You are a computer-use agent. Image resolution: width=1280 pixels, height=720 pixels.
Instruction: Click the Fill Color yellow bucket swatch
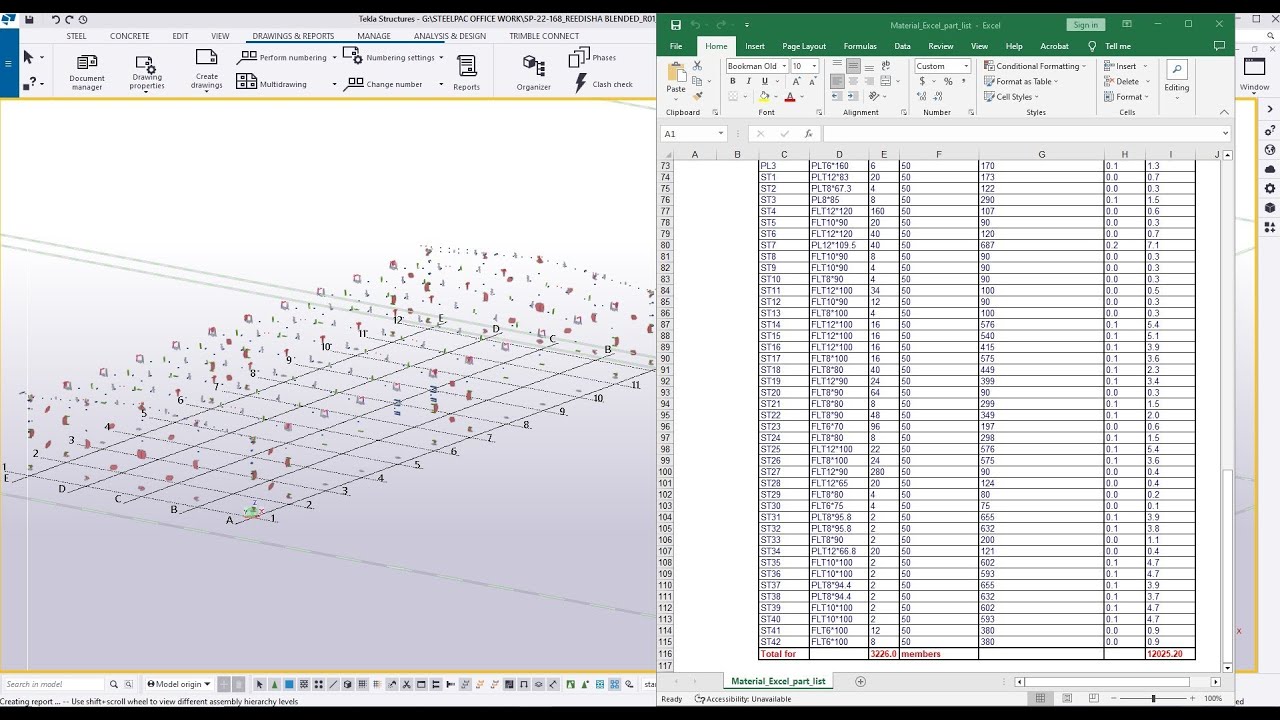764,97
